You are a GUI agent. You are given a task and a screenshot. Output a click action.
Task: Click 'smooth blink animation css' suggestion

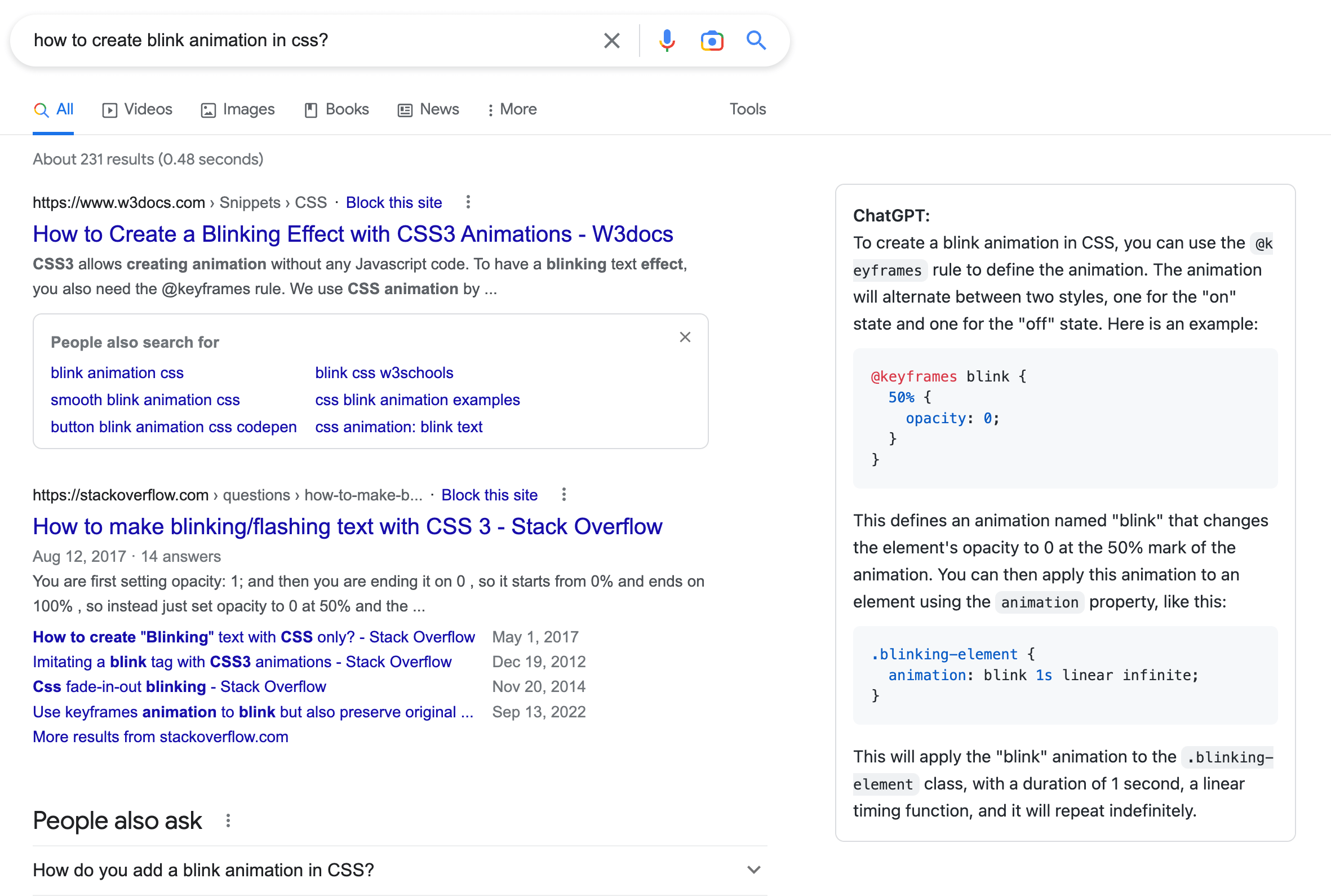(145, 400)
